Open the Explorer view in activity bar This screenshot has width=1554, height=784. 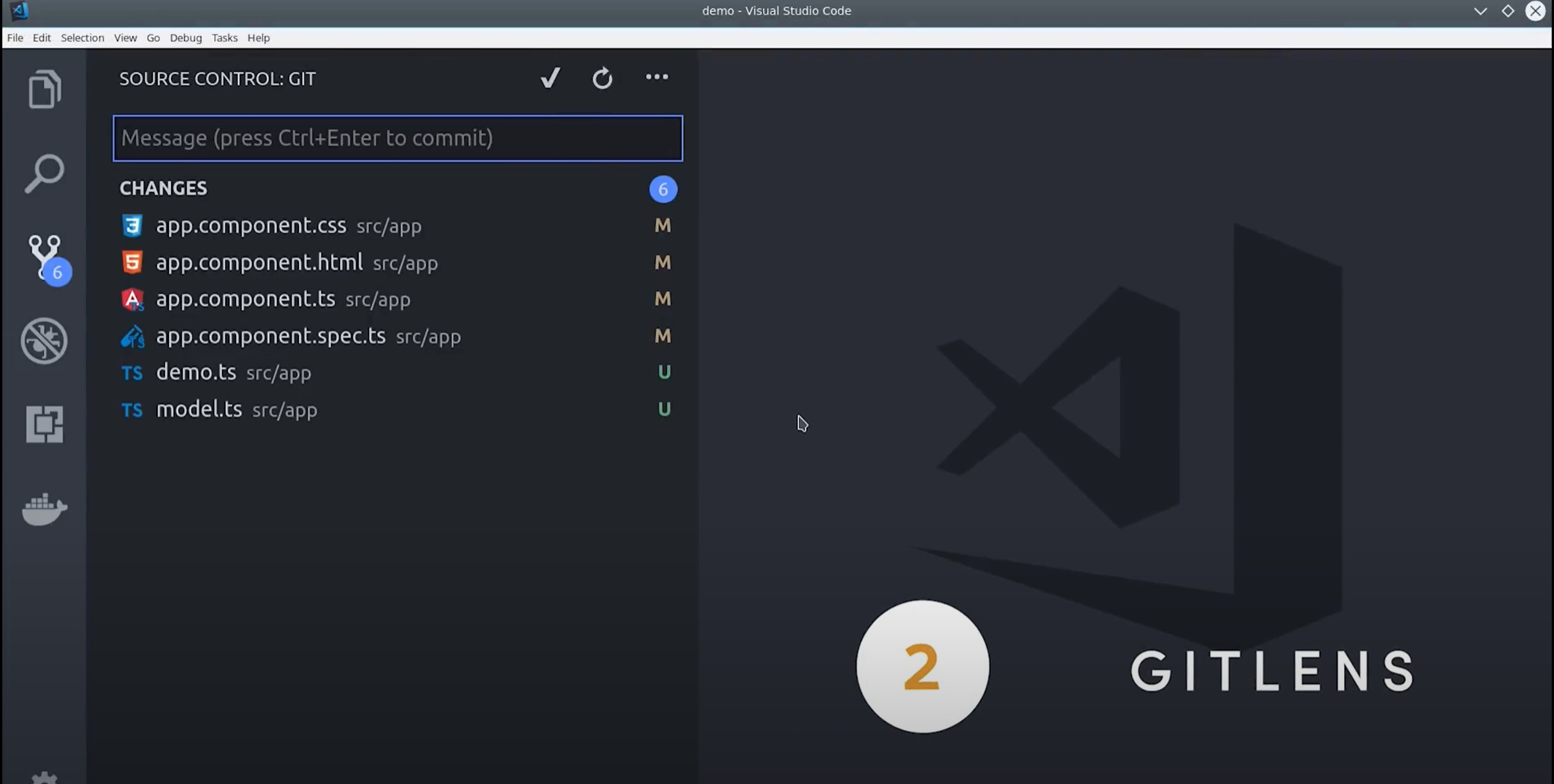(44, 90)
